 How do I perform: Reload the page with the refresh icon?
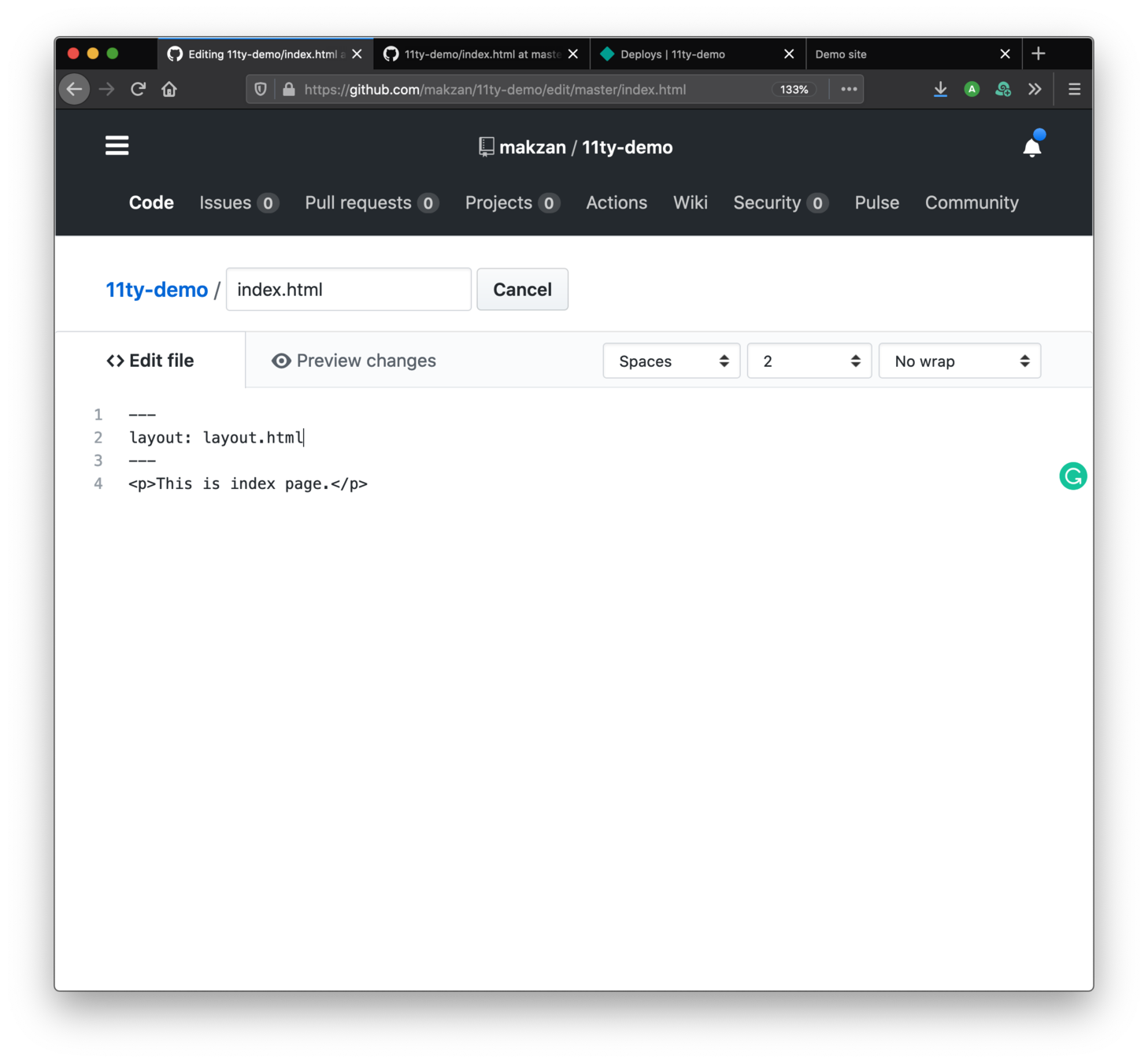138,89
